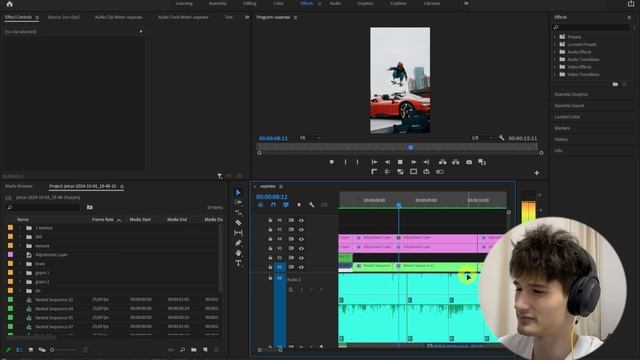Stop playback in Program monitor
This screenshot has height=360, width=640.
point(400,162)
